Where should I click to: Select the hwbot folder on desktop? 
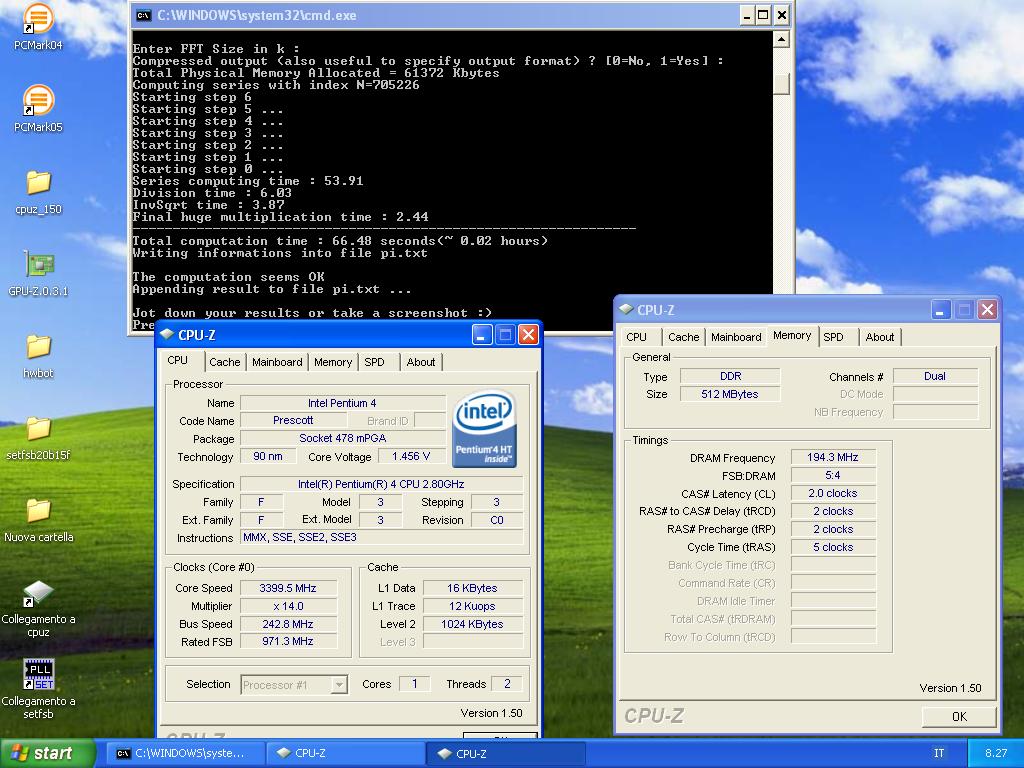38,356
